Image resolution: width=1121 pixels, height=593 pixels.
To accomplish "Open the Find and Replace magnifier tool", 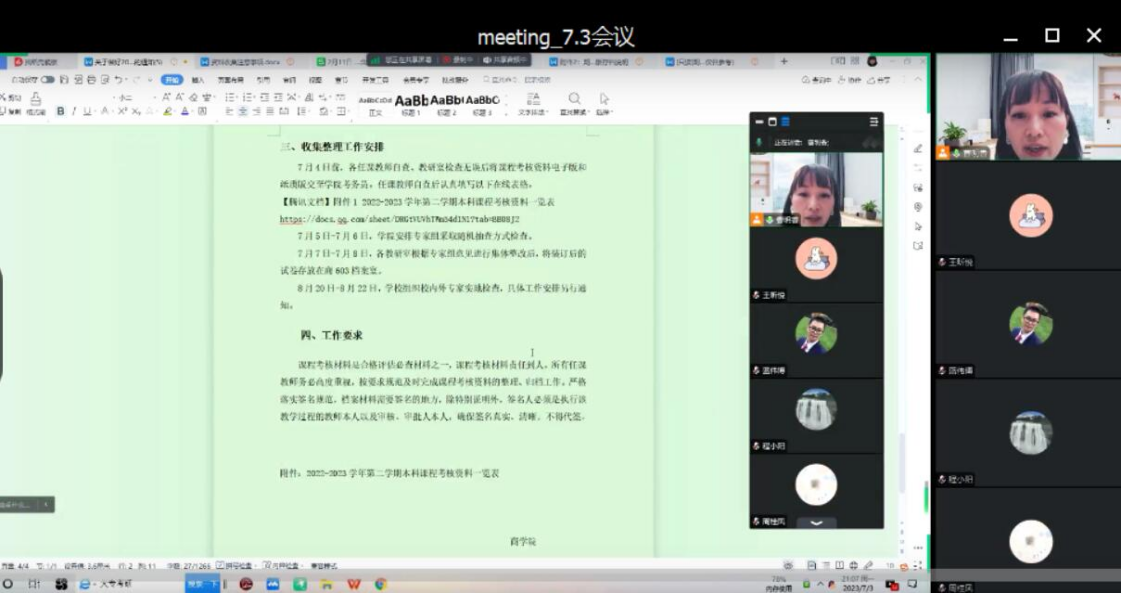I will tap(574, 100).
